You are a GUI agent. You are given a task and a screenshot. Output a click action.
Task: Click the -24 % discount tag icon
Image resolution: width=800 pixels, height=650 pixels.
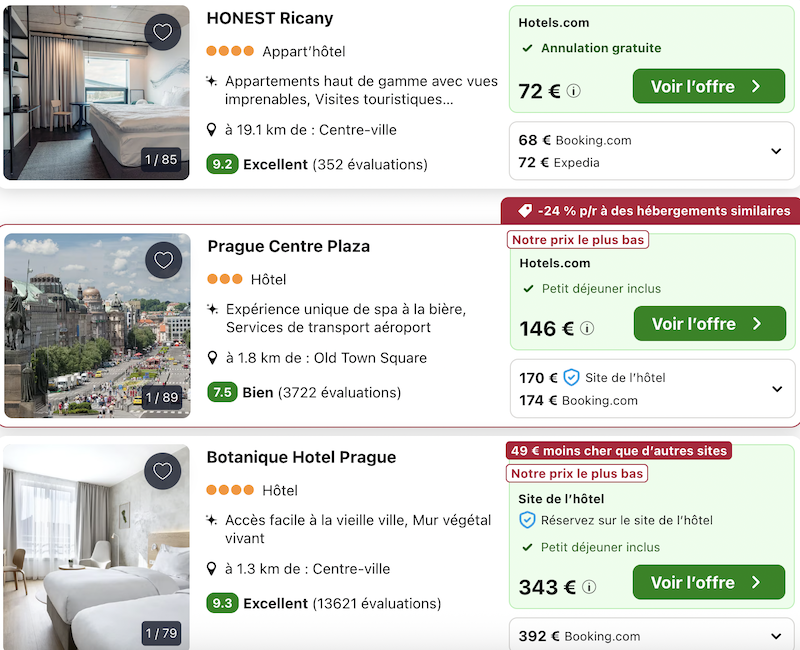(524, 211)
